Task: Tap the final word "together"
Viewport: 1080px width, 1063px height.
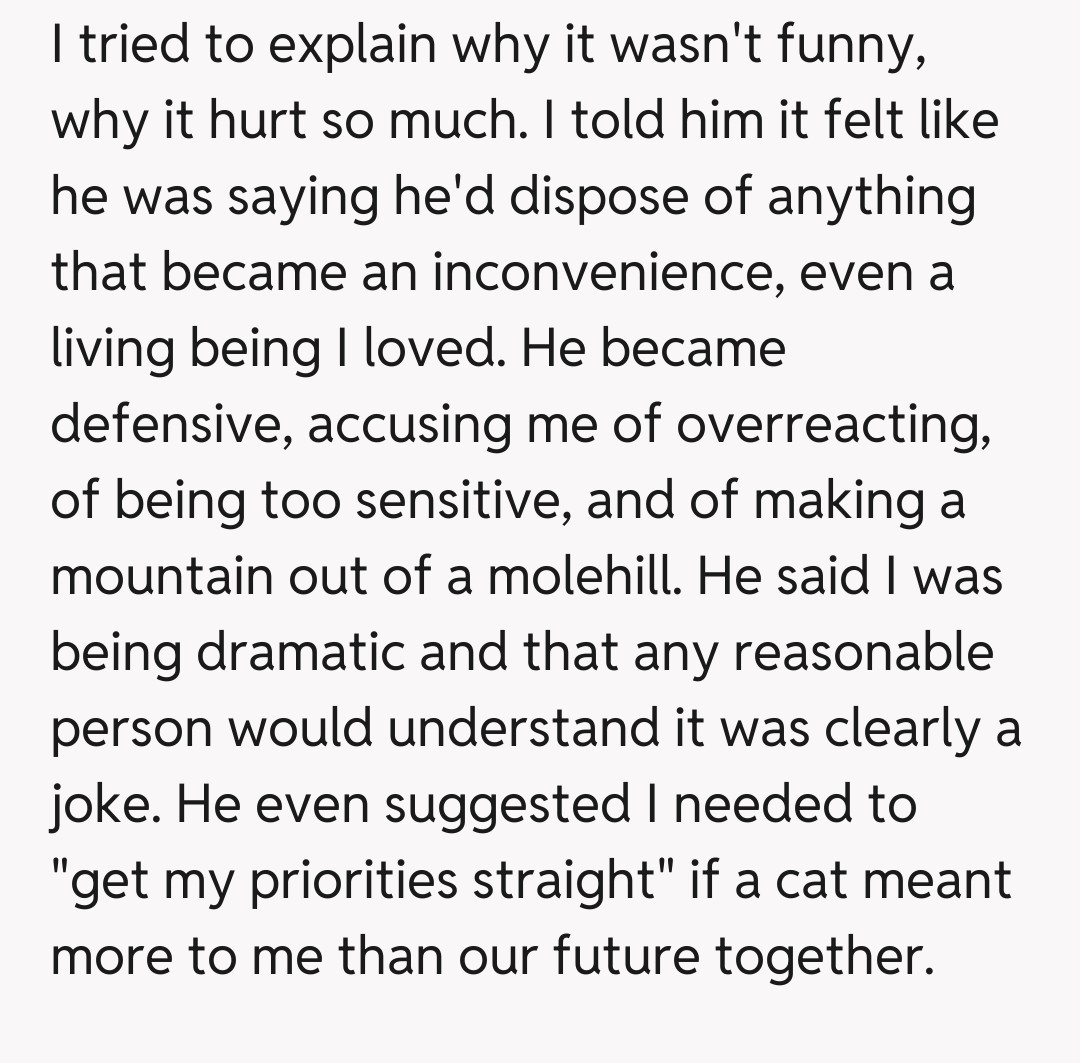Action: 823,955
